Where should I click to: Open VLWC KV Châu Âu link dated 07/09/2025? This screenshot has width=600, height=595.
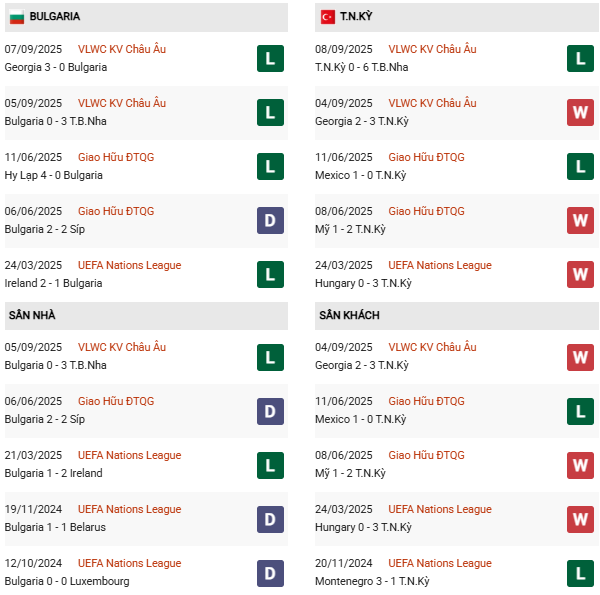(x=122, y=49)
